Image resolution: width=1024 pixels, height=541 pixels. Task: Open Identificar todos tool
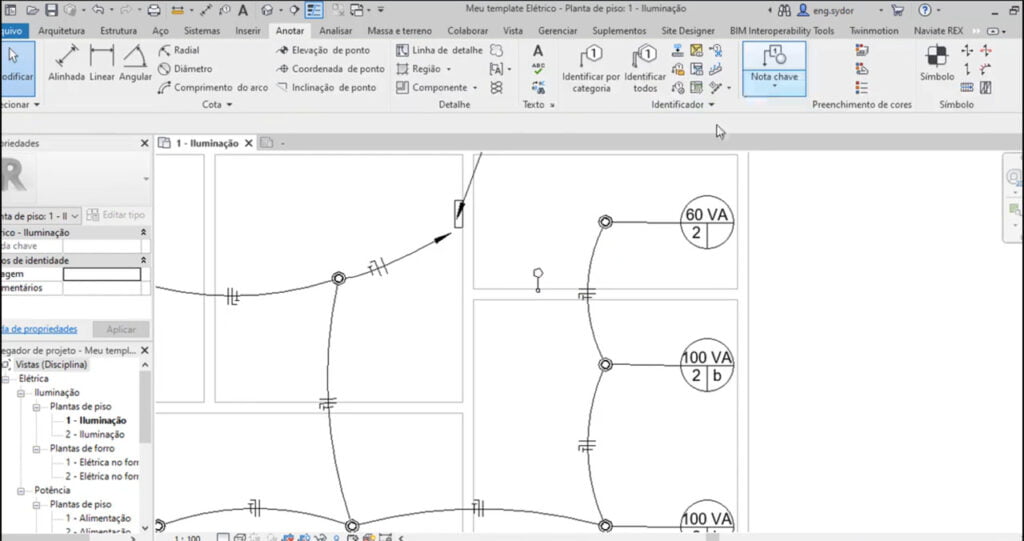pyautogui.click(x=645, y=69)
